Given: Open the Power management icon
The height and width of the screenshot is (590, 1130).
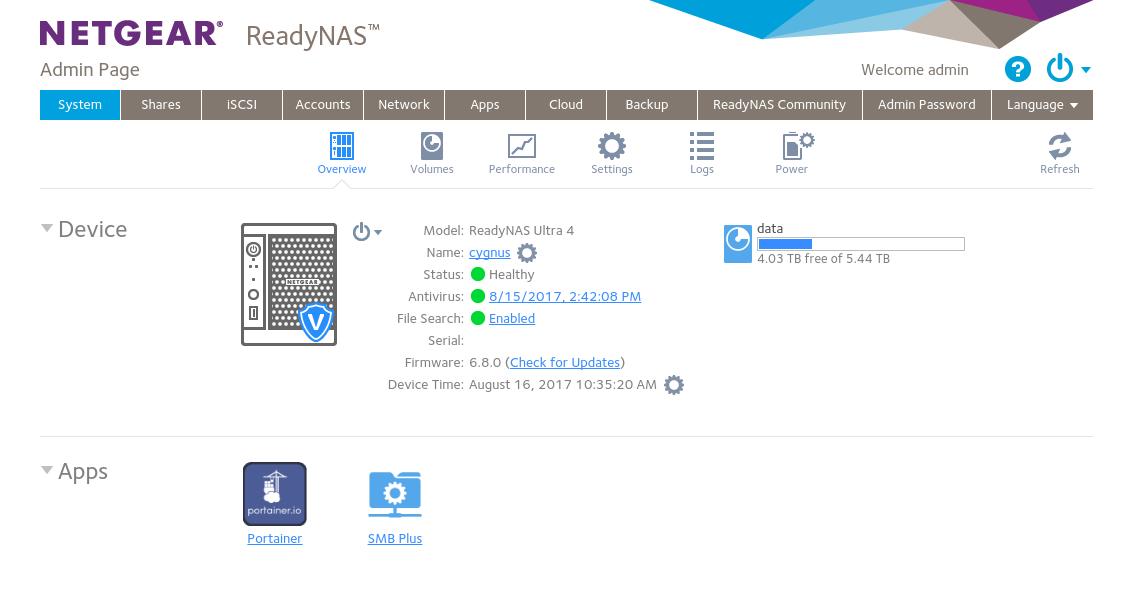Looking at the screenshot, I should point(798,146).
